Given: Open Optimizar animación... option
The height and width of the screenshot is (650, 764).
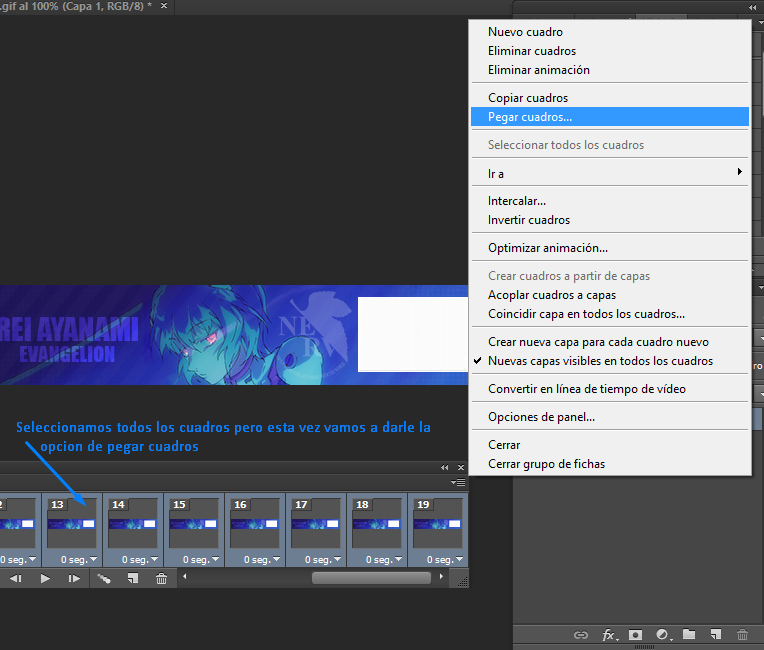Looking at the screenshot, I should 610,248.
